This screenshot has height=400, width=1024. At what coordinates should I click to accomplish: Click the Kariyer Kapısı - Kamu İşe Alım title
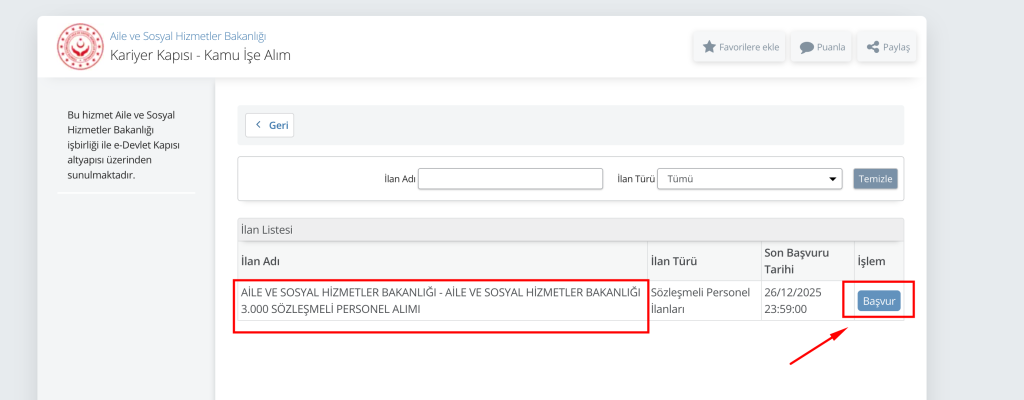coord(200,56)
